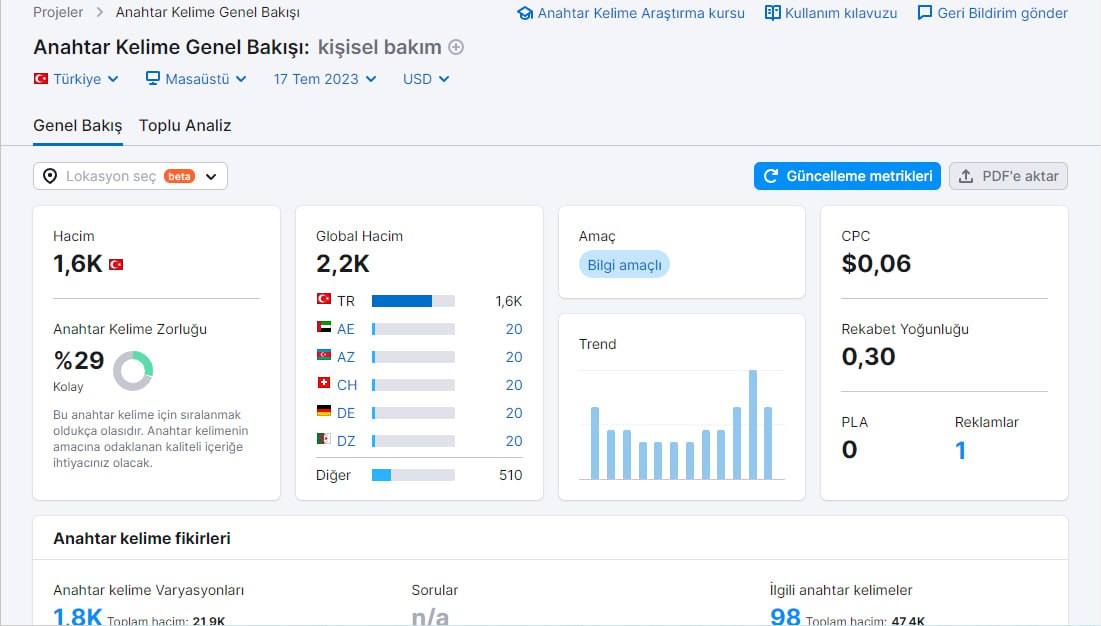The width and height of the screenshot is (1101, 626).
Task: Open the Masaüstü device dropdown
Action: [196, 79]
